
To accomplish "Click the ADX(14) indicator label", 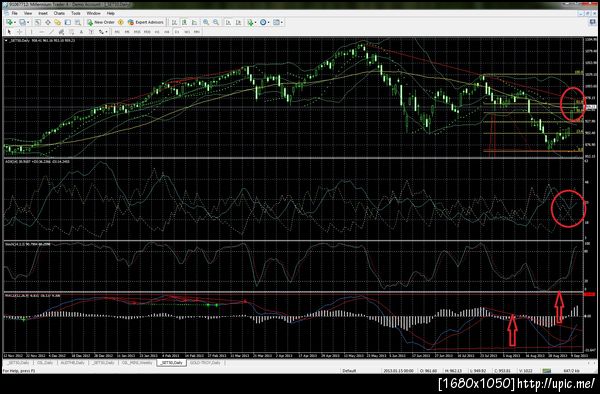I will [x=37, y=161].
